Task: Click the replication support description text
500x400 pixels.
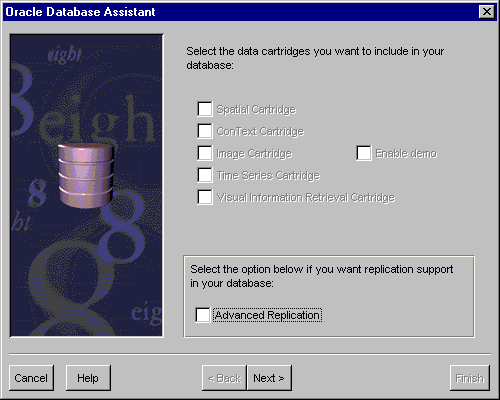Action: 321,276
